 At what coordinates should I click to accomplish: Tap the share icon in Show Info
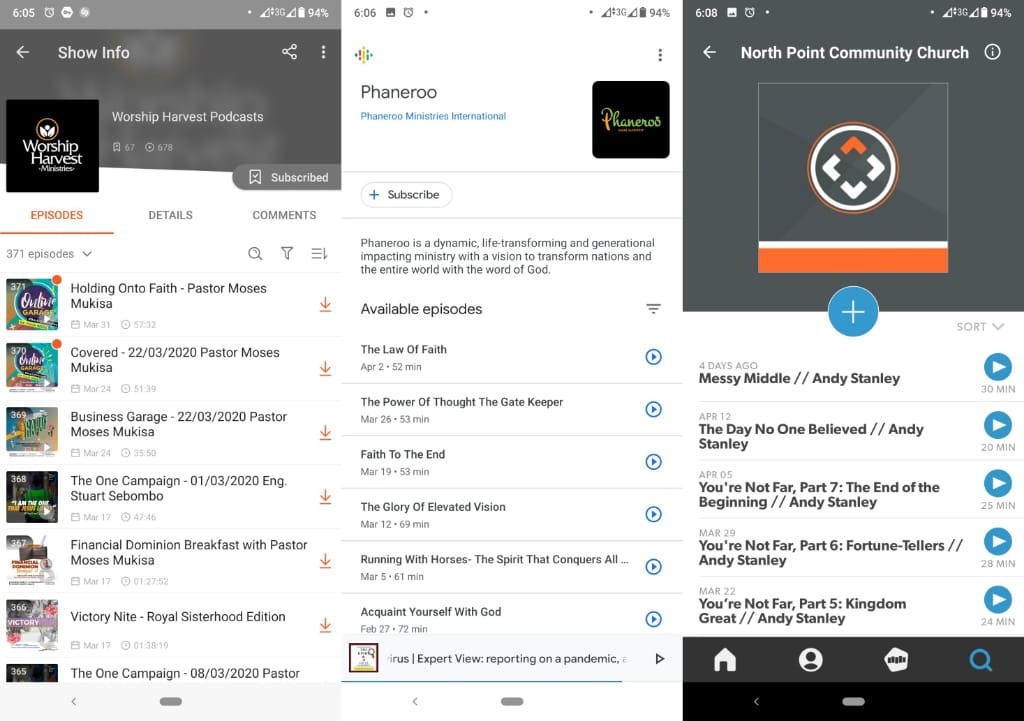[289, 52]
